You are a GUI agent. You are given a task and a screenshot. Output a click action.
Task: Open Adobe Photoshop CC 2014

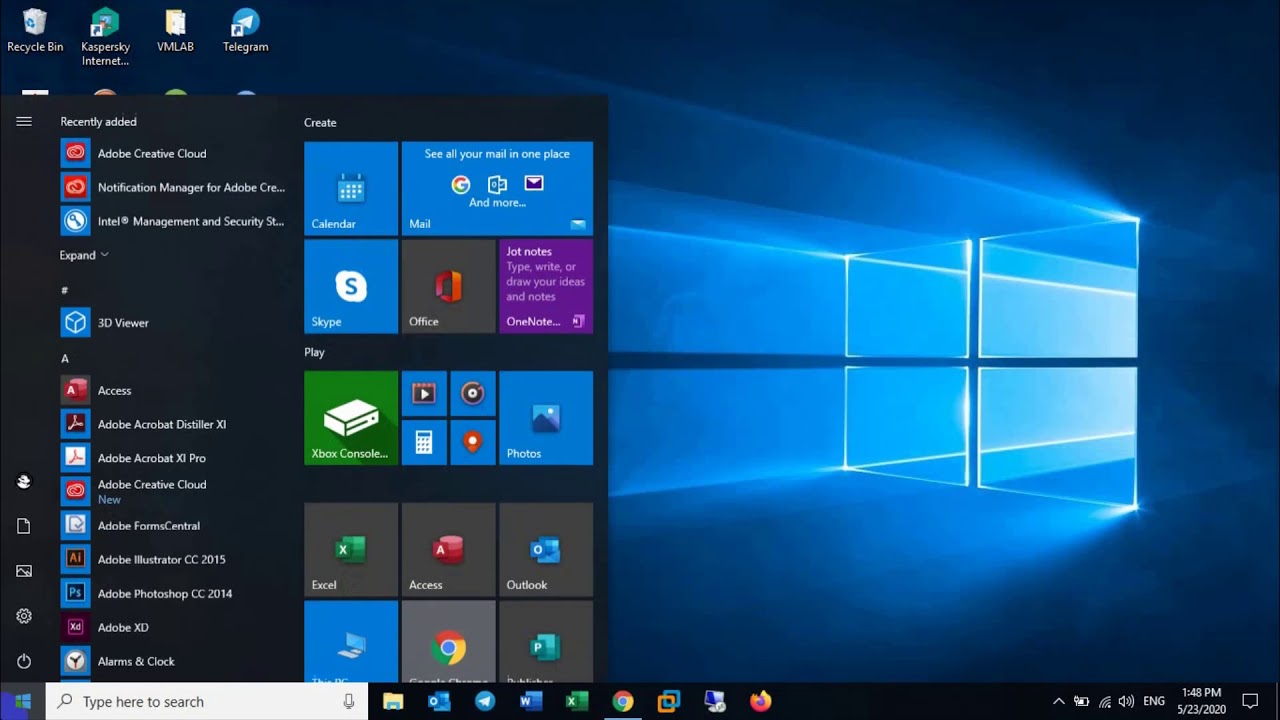click(173, 593)
